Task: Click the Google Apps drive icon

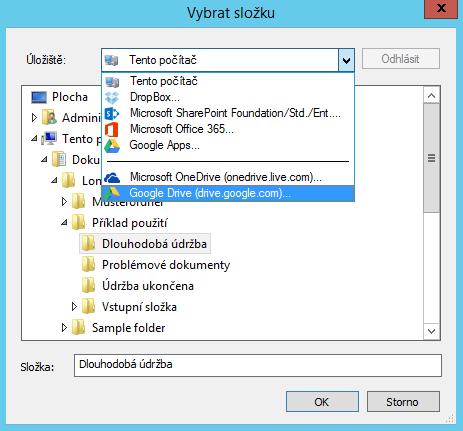Action: click(x=112, y=146)
